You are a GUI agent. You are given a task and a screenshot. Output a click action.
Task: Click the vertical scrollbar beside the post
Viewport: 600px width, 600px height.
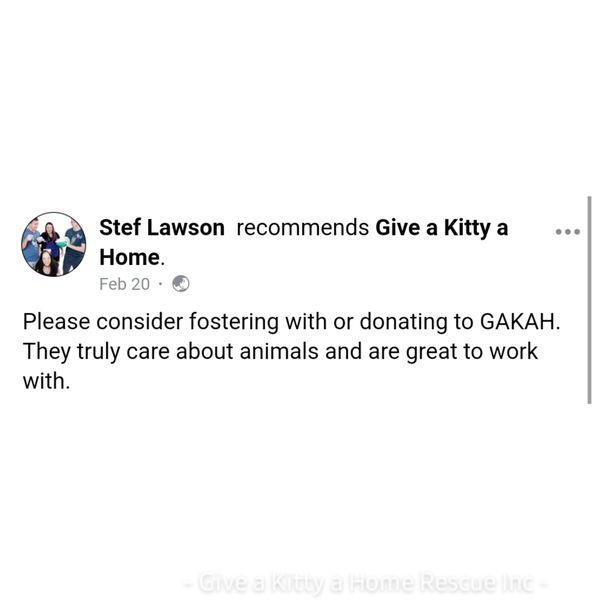coord(589,300)
